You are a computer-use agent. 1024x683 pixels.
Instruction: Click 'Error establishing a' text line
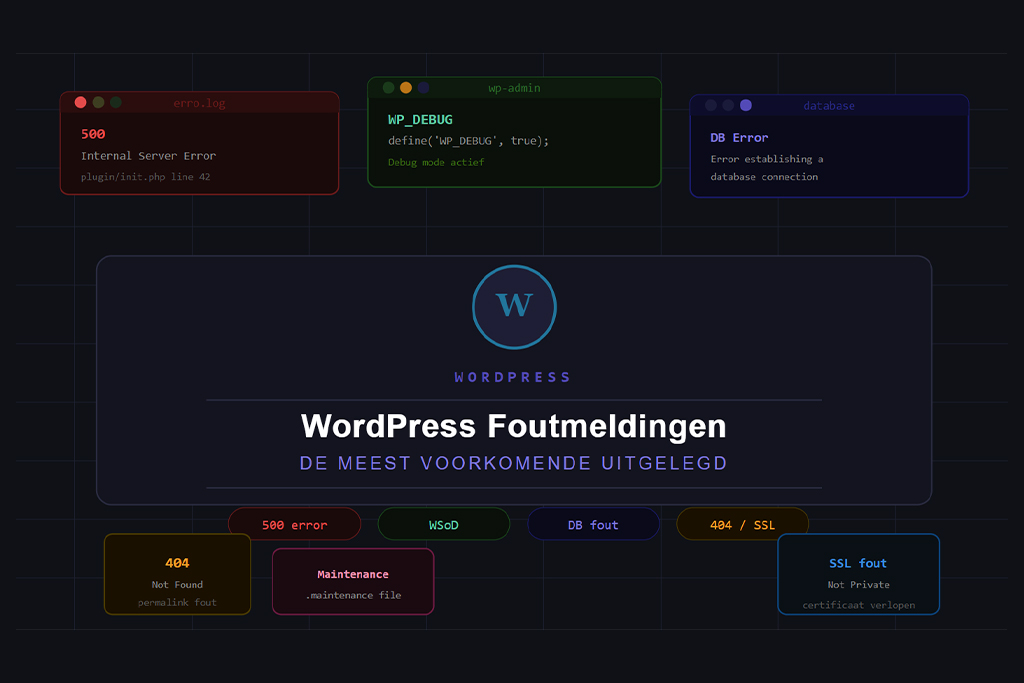click(767, 159)
